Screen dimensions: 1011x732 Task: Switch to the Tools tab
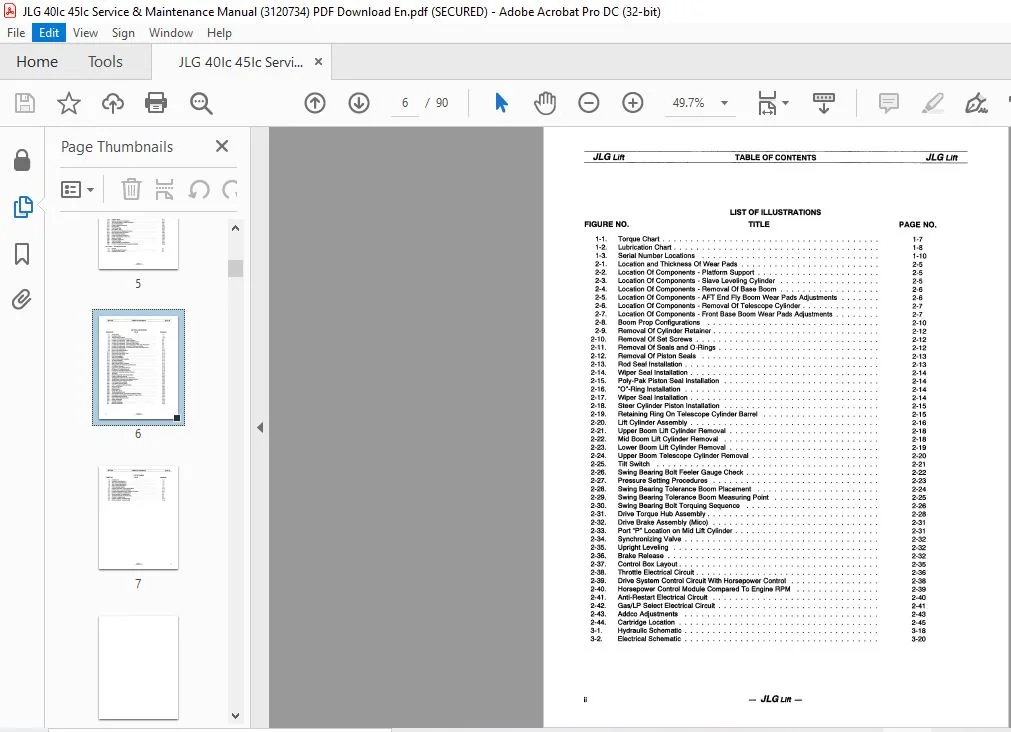(x=105, y=62)
